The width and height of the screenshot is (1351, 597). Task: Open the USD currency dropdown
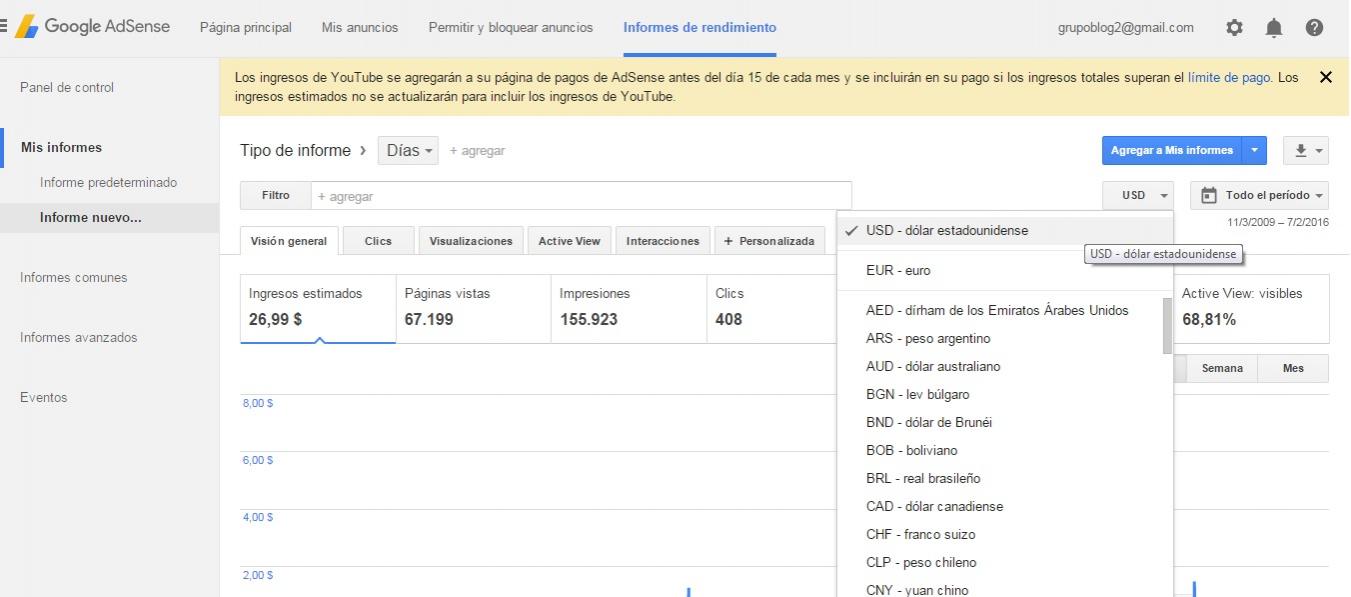(x=1138, y=195)
